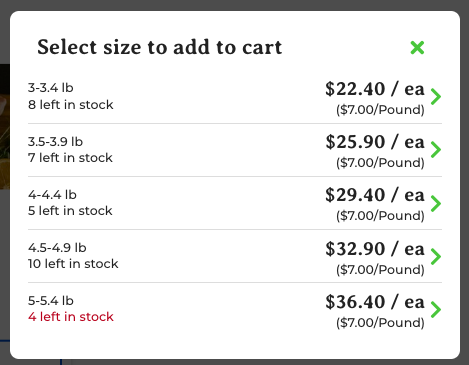
Task: Click the green chevron for 5-5.4 lb
Action: point(436,309)
